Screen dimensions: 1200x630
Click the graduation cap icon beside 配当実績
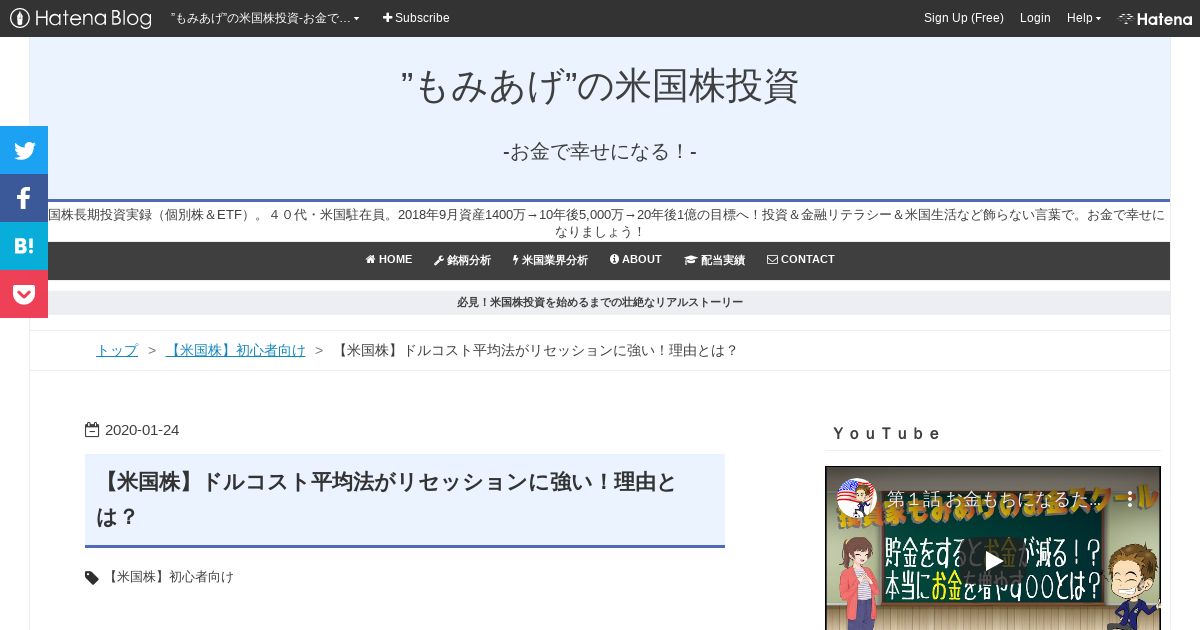[x=690, y=260]
